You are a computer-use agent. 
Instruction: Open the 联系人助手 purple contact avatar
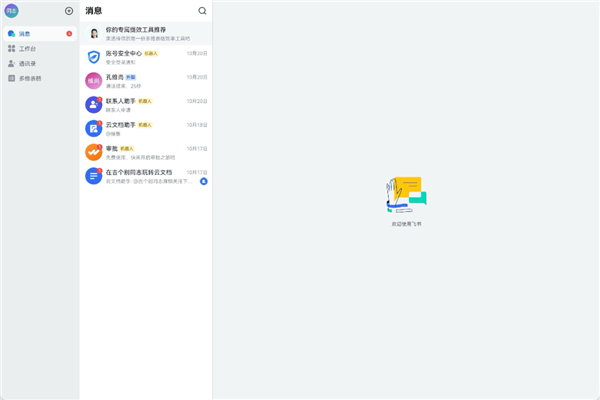(94, 104)
